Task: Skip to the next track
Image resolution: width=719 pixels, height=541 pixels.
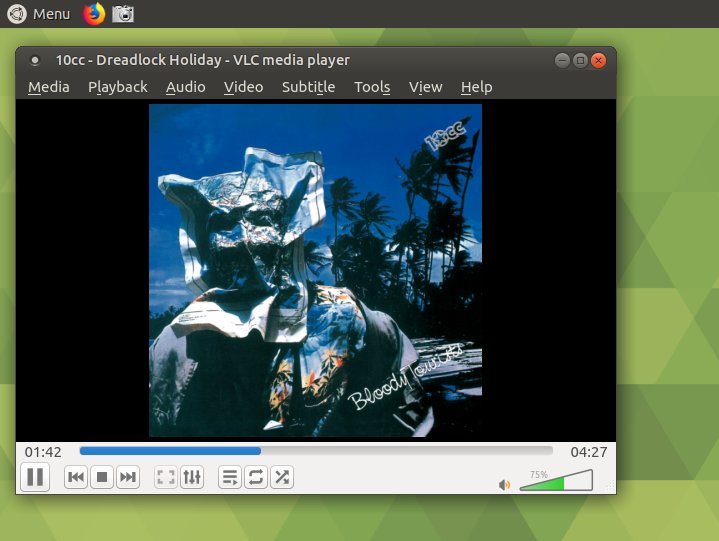Action: (128, 477)
